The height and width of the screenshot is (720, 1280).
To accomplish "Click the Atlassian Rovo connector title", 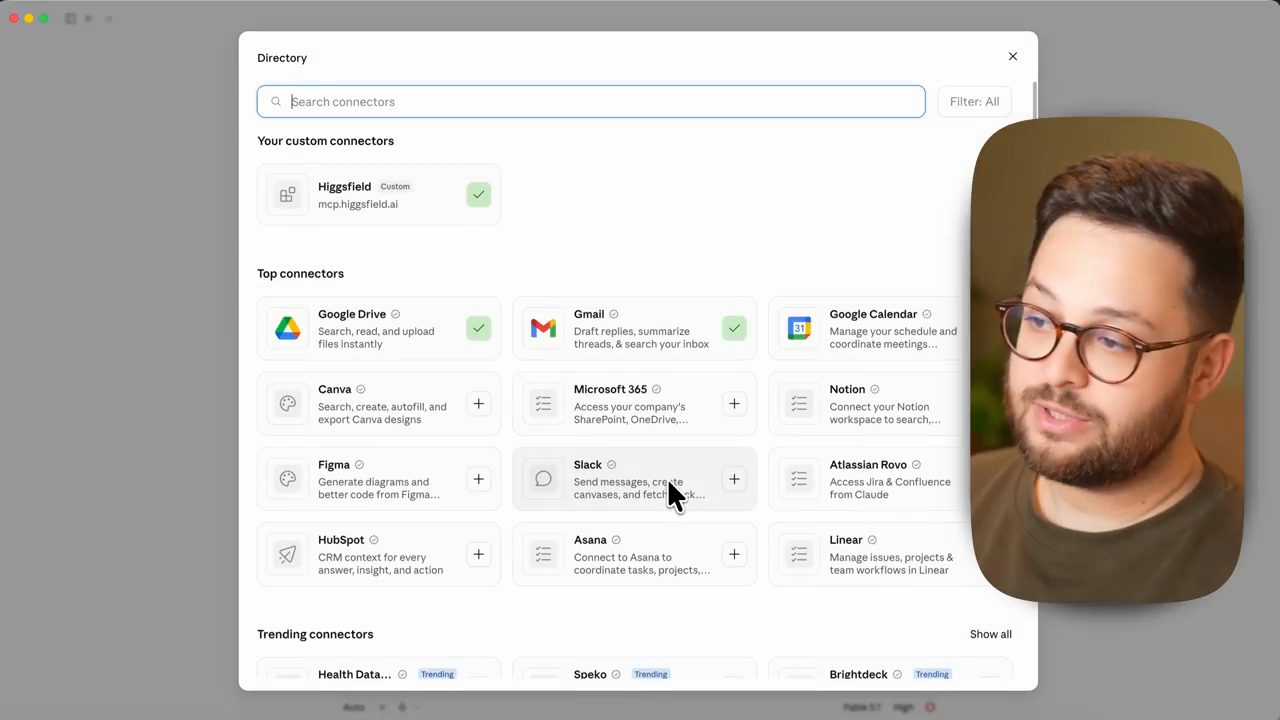I will (x=868, y=464).
